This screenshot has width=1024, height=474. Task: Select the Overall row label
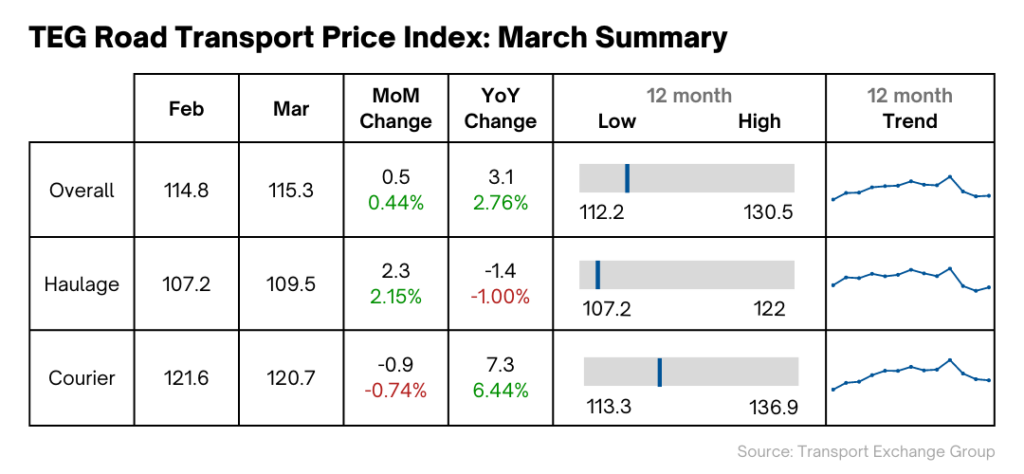[x=82, y=190]
